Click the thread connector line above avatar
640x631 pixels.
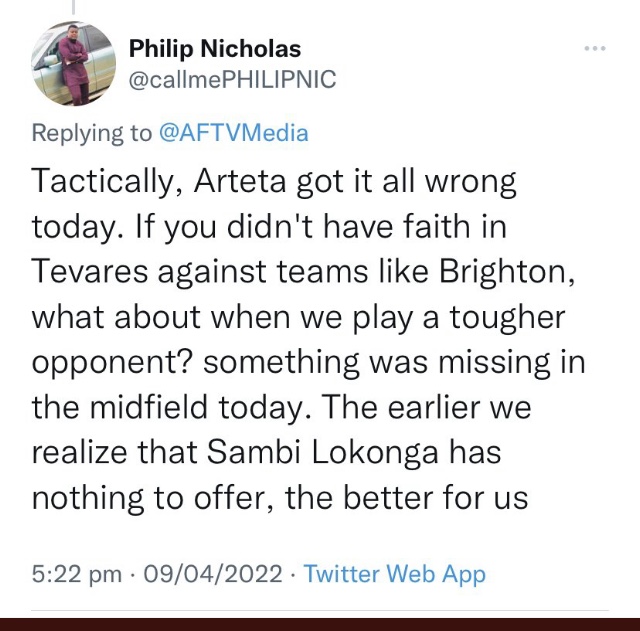coord(73,7)
